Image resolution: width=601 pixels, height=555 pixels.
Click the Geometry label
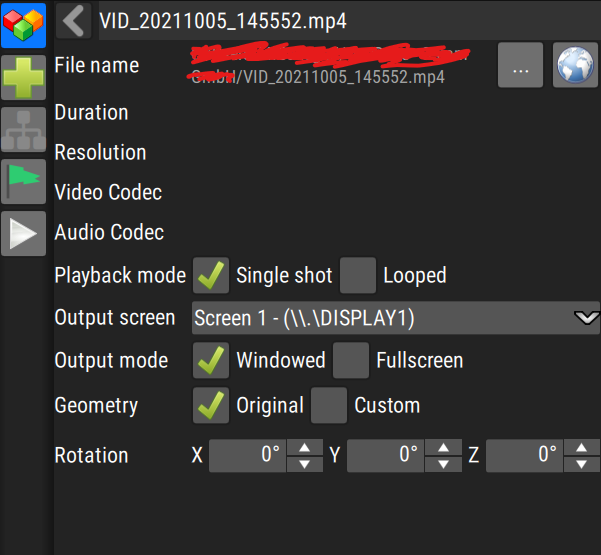tap(96, 406)
